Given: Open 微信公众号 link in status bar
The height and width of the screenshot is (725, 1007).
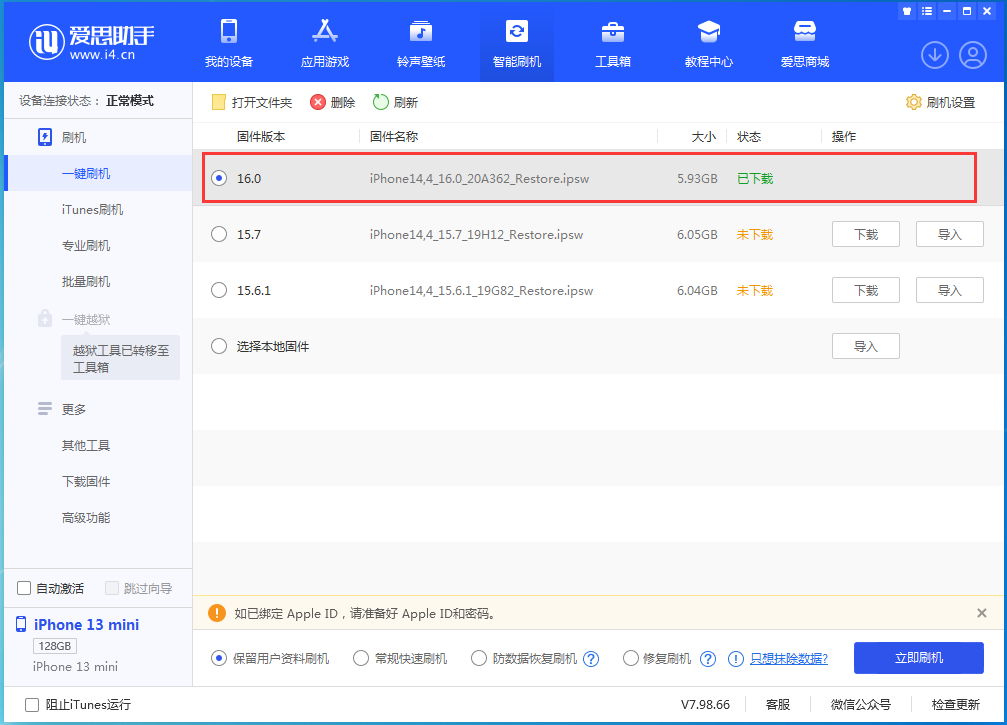Looking at the screenshot, I should click(861, 704).
